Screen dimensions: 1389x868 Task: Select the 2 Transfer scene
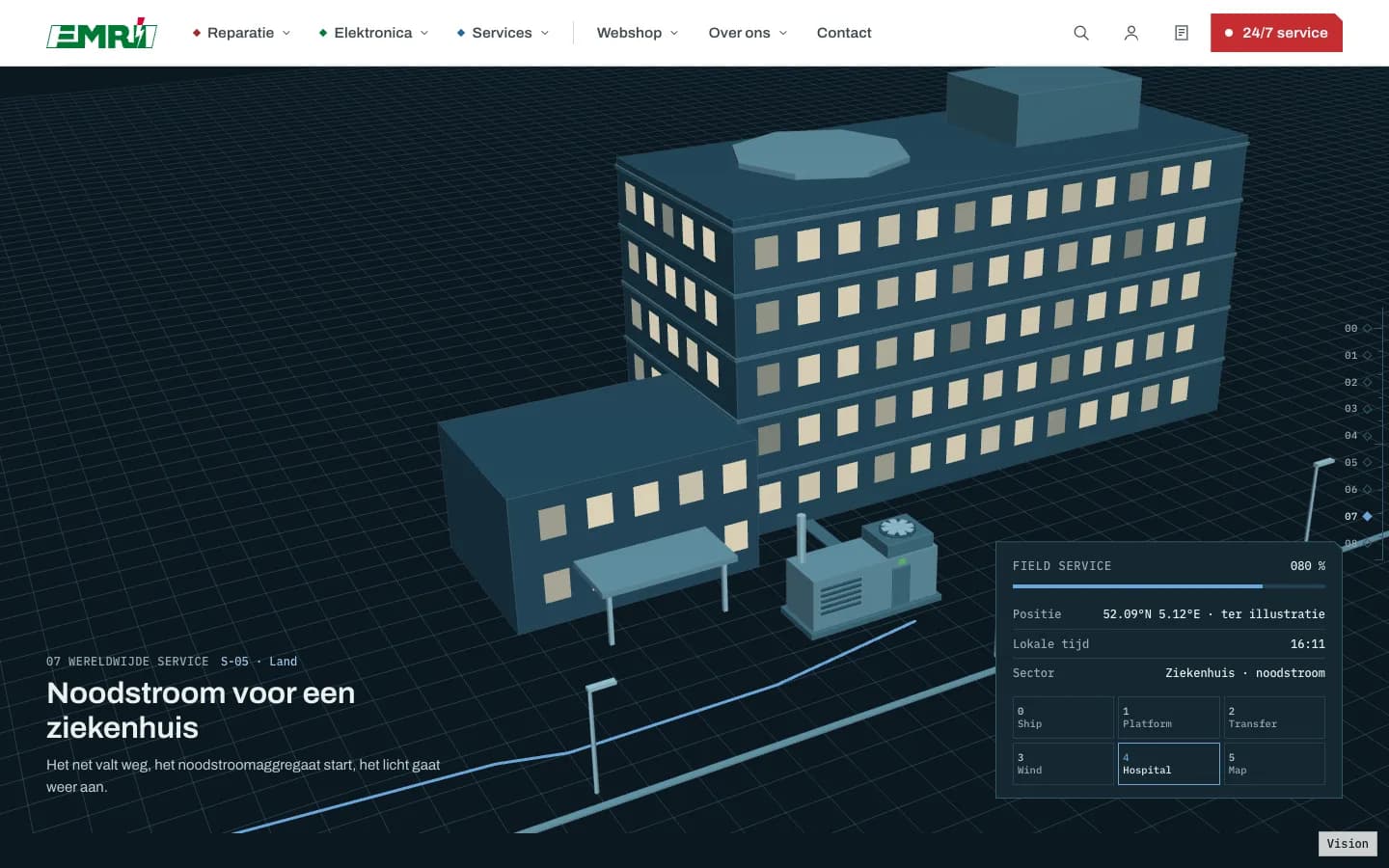[x=1274, y=718]
